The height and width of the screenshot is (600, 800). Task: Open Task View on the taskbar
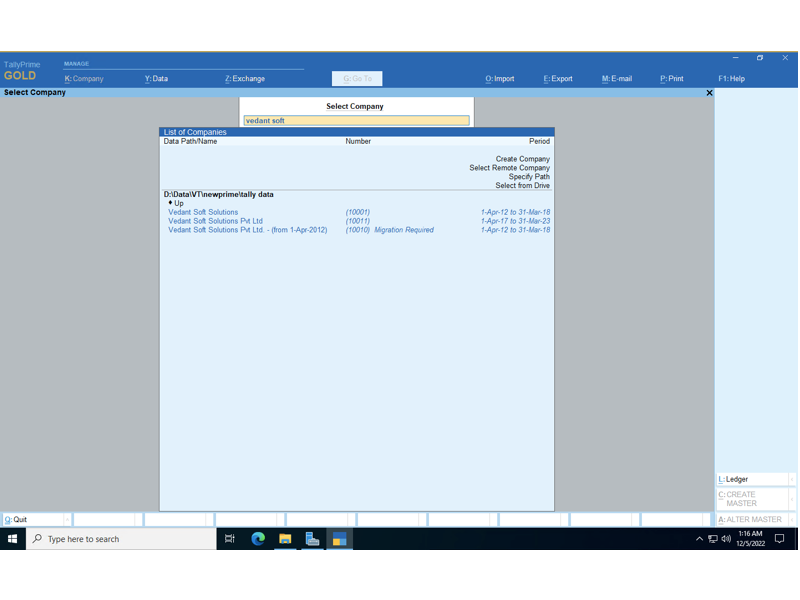[230, 539]
